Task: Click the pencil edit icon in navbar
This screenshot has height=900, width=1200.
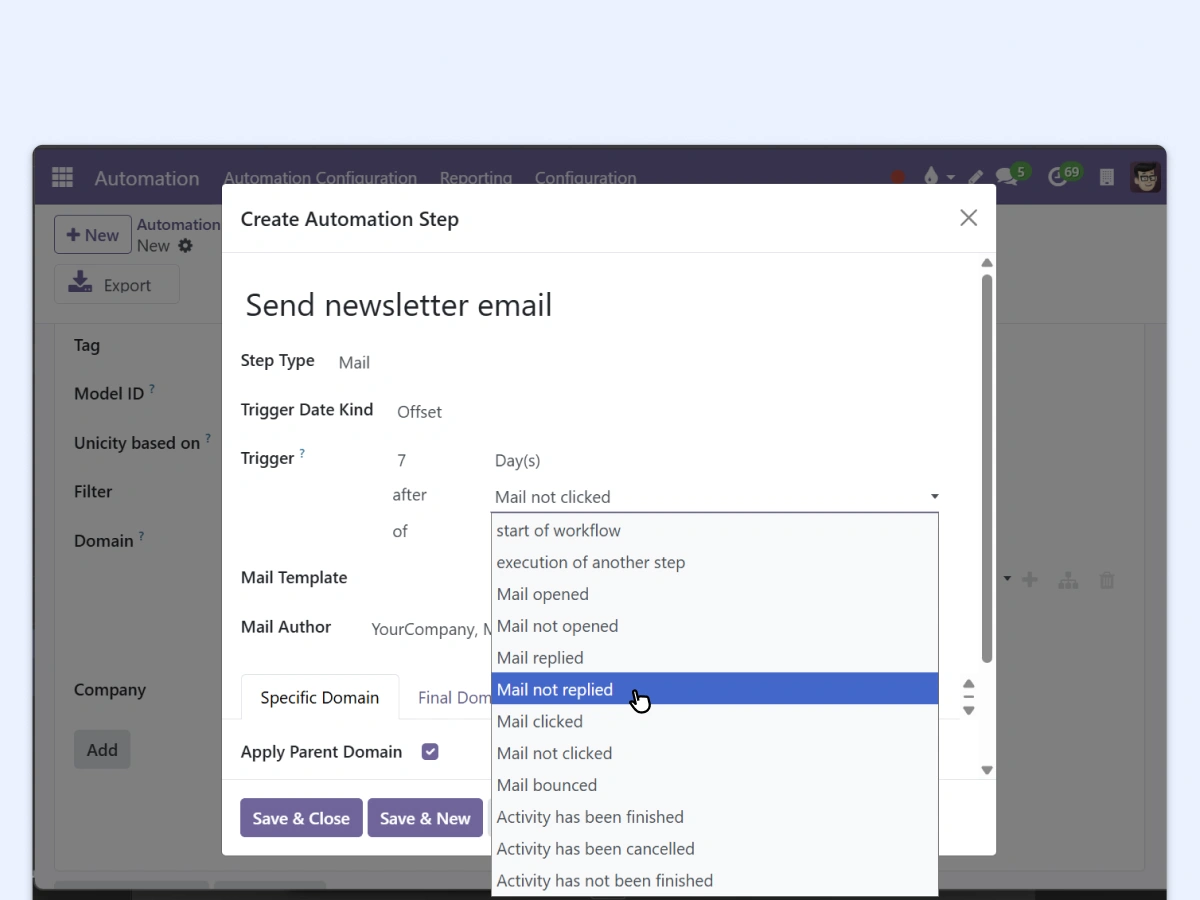Action: pos(975,178)
